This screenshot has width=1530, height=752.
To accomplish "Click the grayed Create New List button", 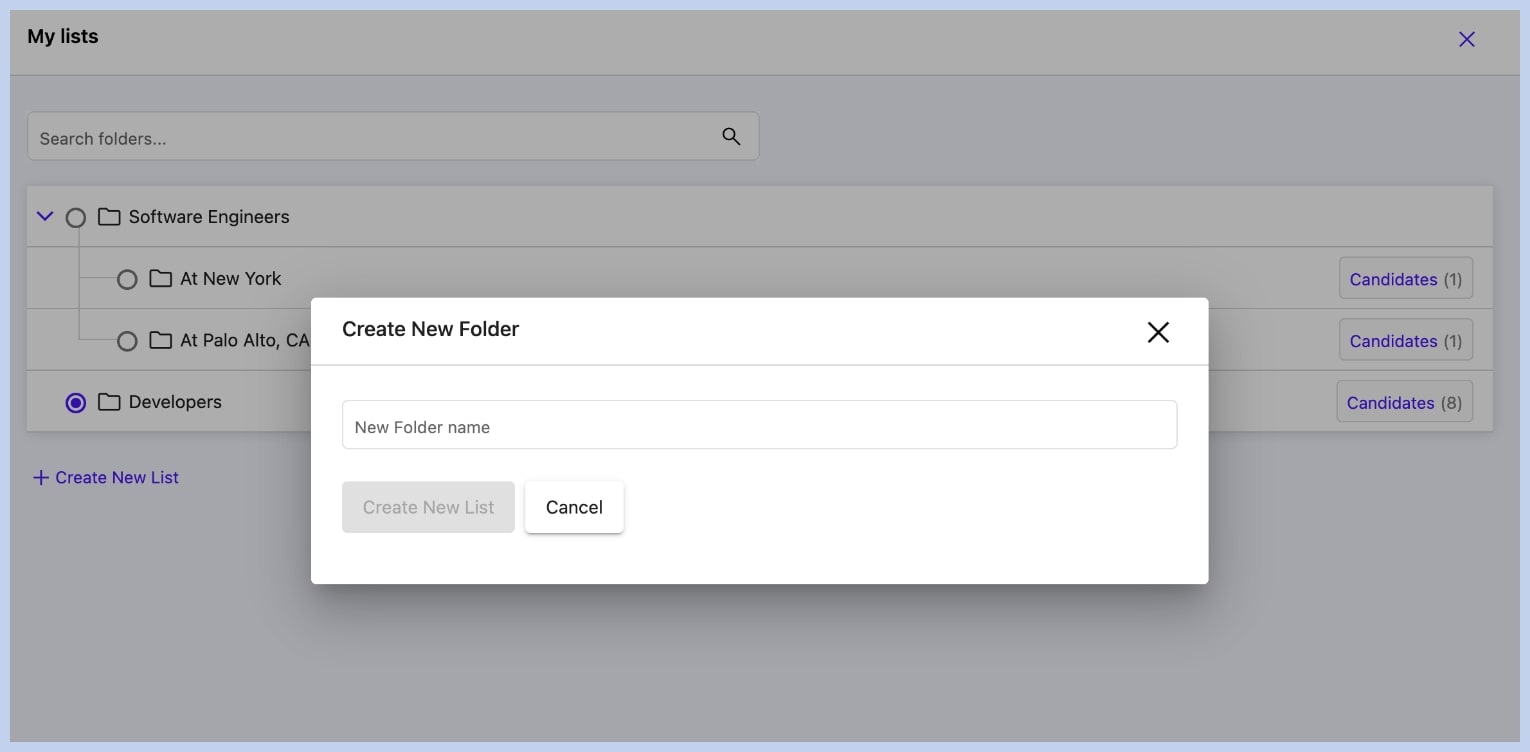I will (x=428, y=507).
